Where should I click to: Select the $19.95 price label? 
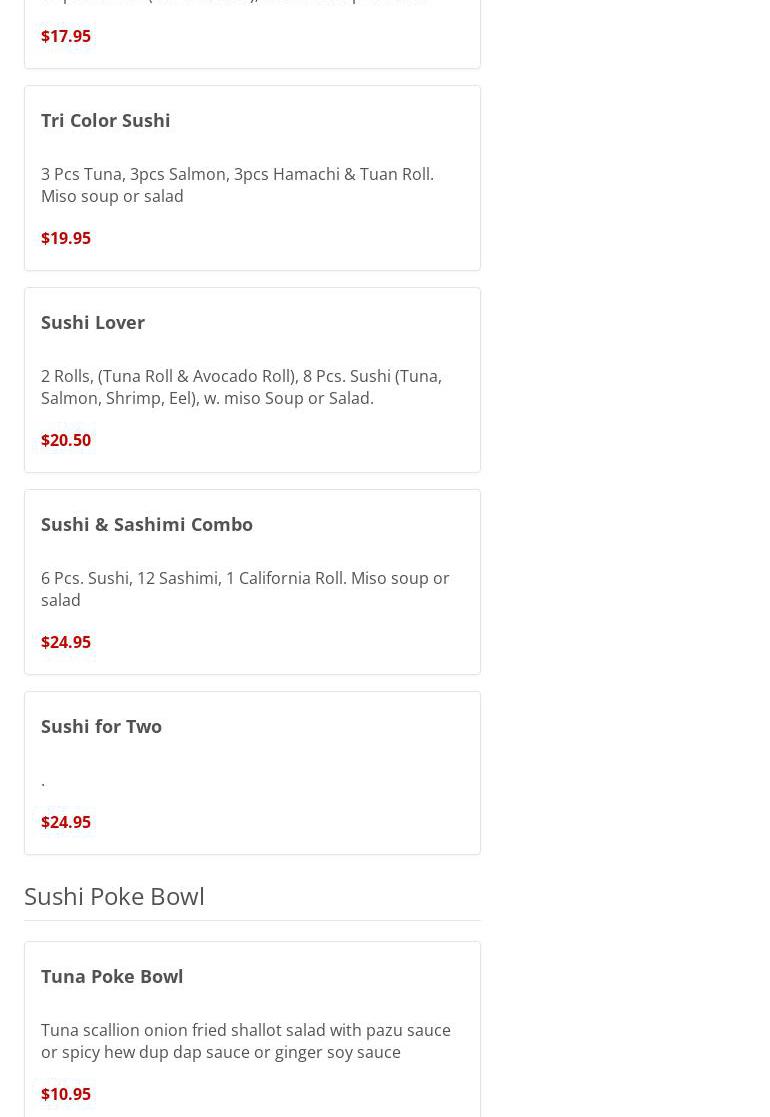pyautogui.click(x=66, y=238)
